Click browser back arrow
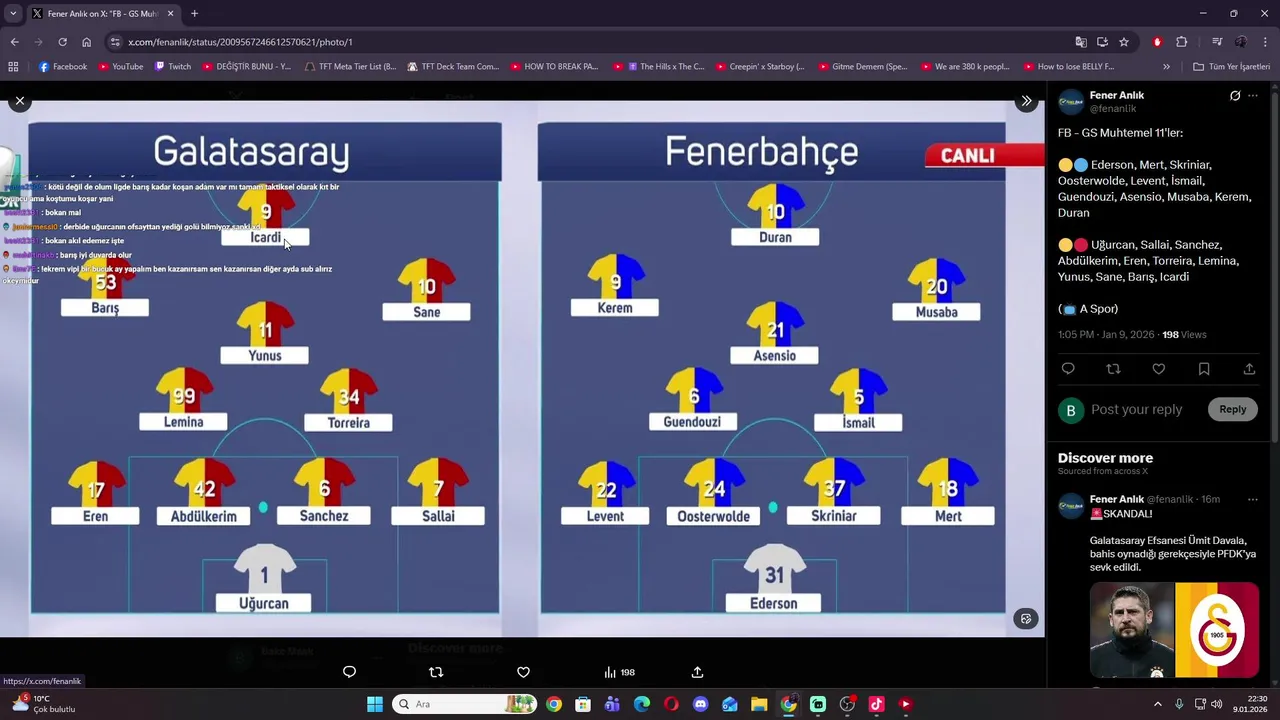 pos(14,42)
